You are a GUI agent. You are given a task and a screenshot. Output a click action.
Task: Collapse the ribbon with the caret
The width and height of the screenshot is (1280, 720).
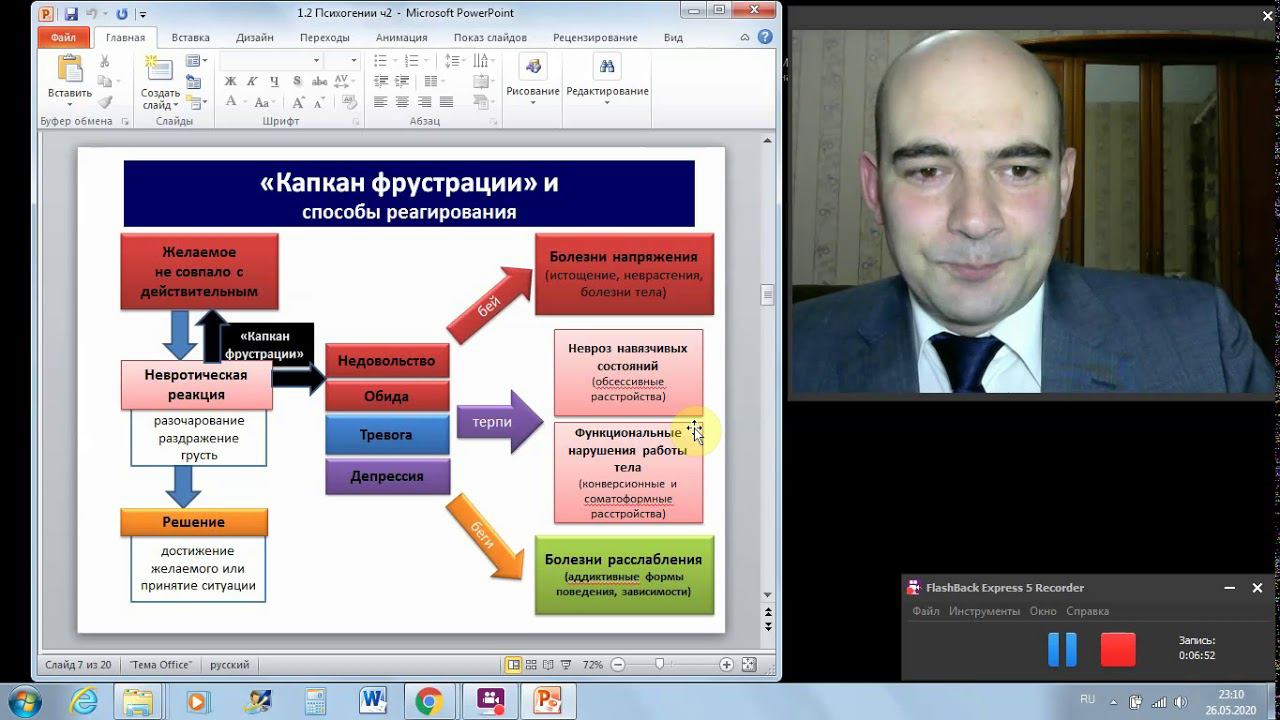745,38
